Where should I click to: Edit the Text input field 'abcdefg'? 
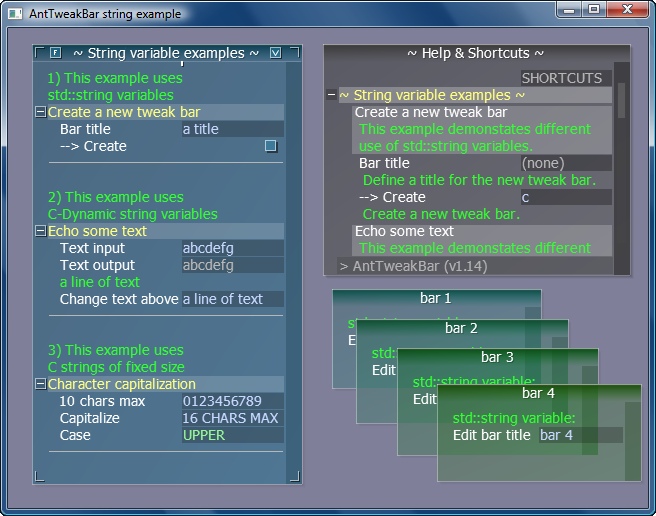pos(233,248)
